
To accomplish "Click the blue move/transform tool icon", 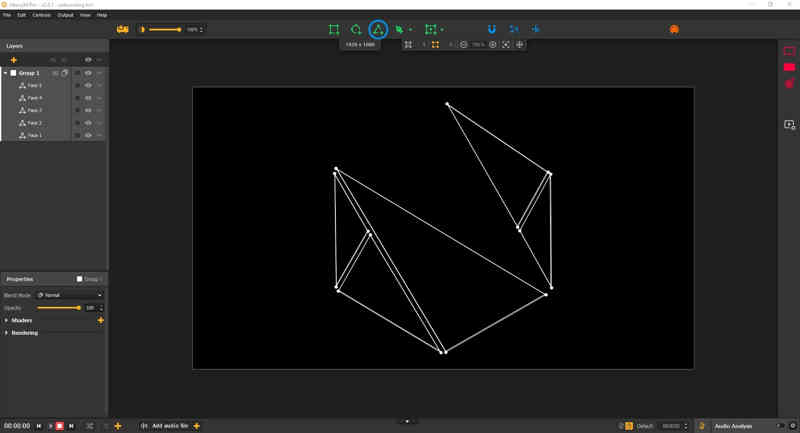I will 535,29.
